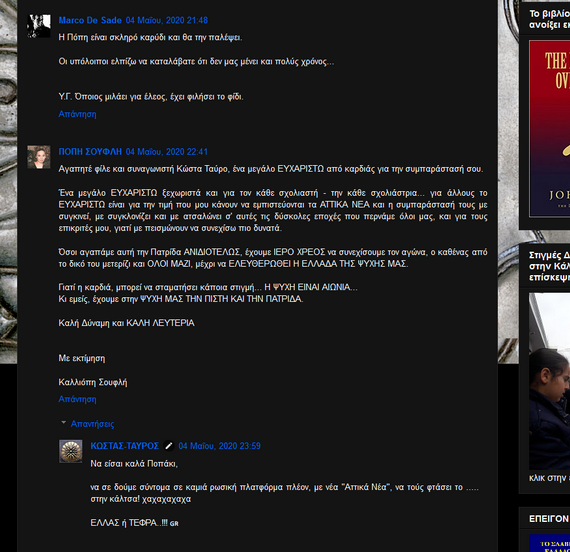Viewport: 570px width, 552px height.
Task: Collapse the Απαντήσεις replies thread arrow
Action: tap(64, 423)
